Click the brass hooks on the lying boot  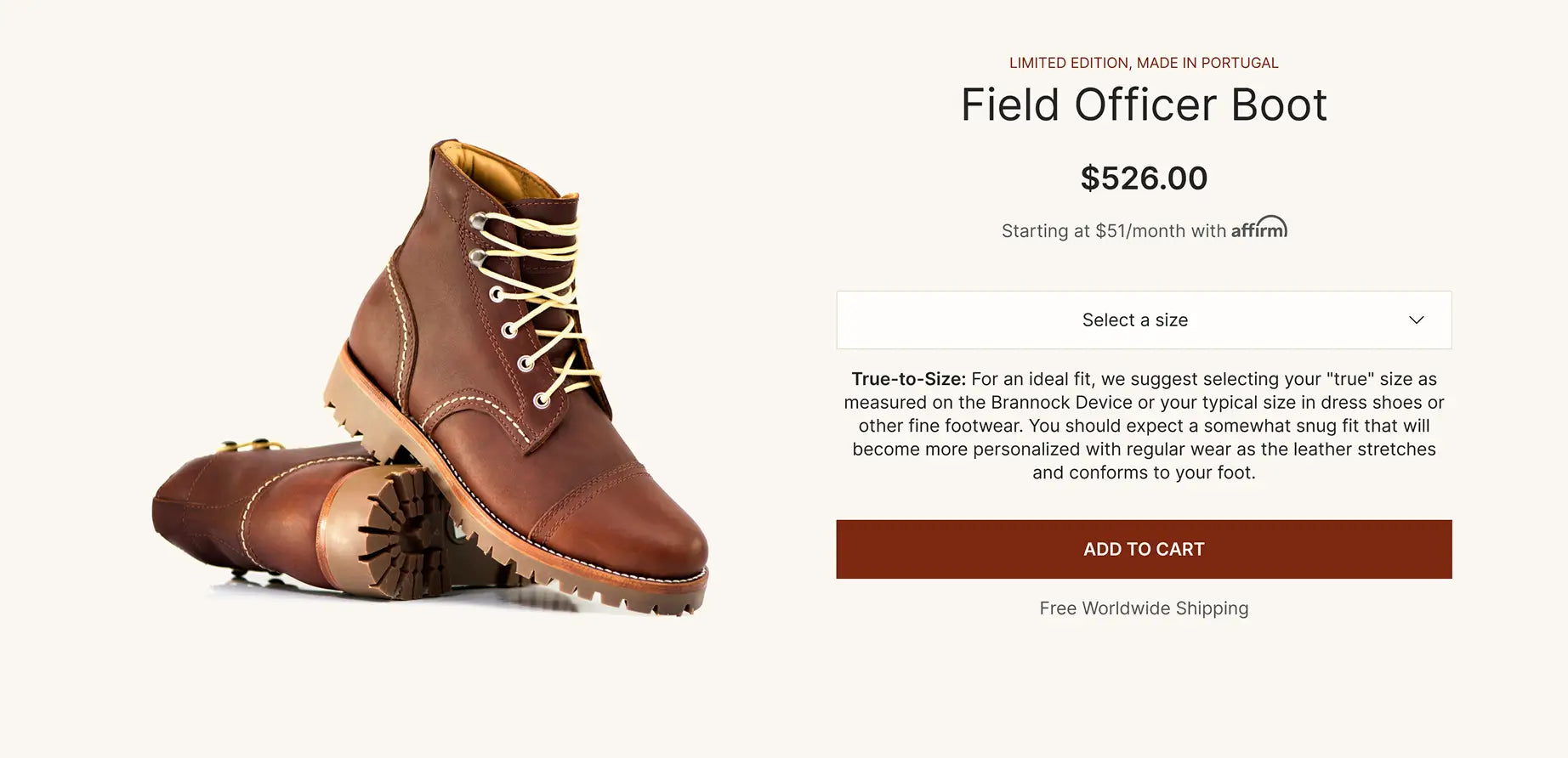point(247,445)
